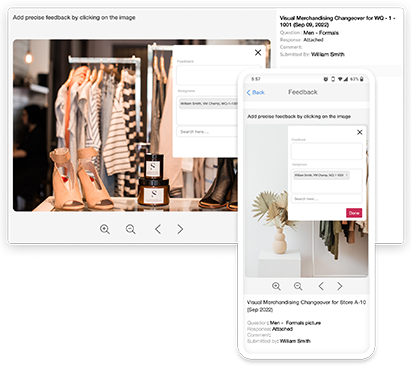Click the 'Search here' field in desktop popup
Viewport: 411px width, 370px height.
[207, 132]
